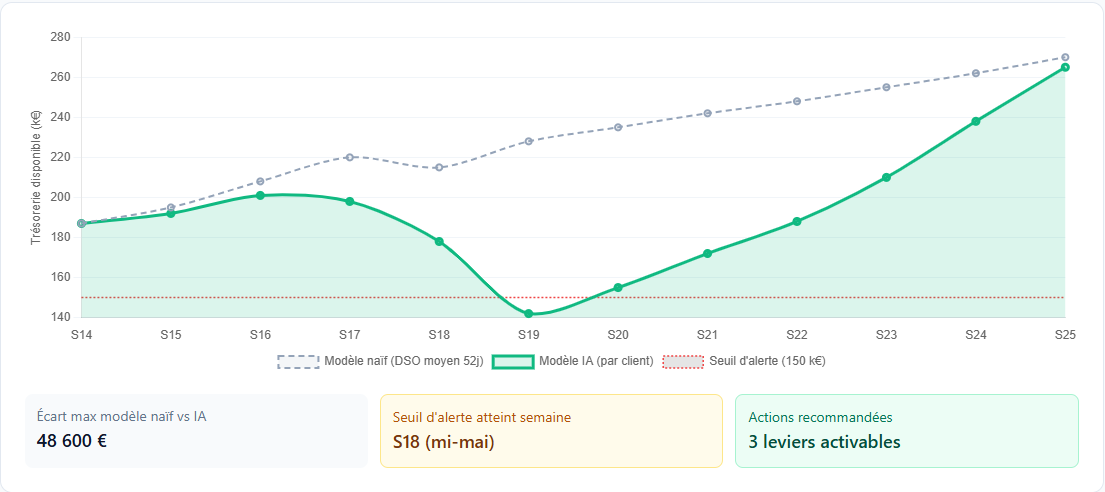This screenshot has width=1105, height=492.
Task: Open the Seuil d'alerte atteint semaine card
Action: pos(551,430)
